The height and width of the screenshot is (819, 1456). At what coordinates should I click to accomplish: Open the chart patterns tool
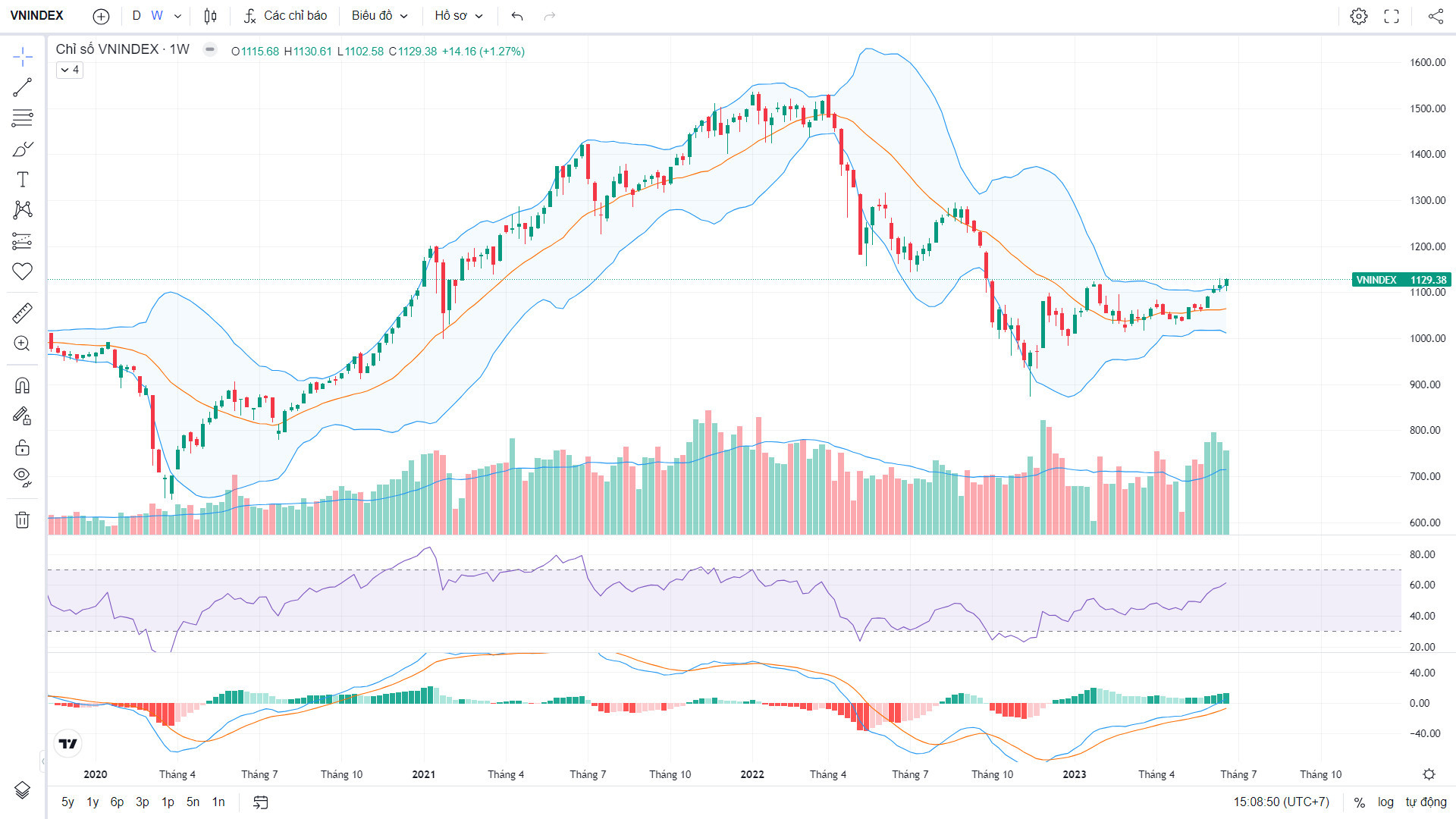(23, 210)
